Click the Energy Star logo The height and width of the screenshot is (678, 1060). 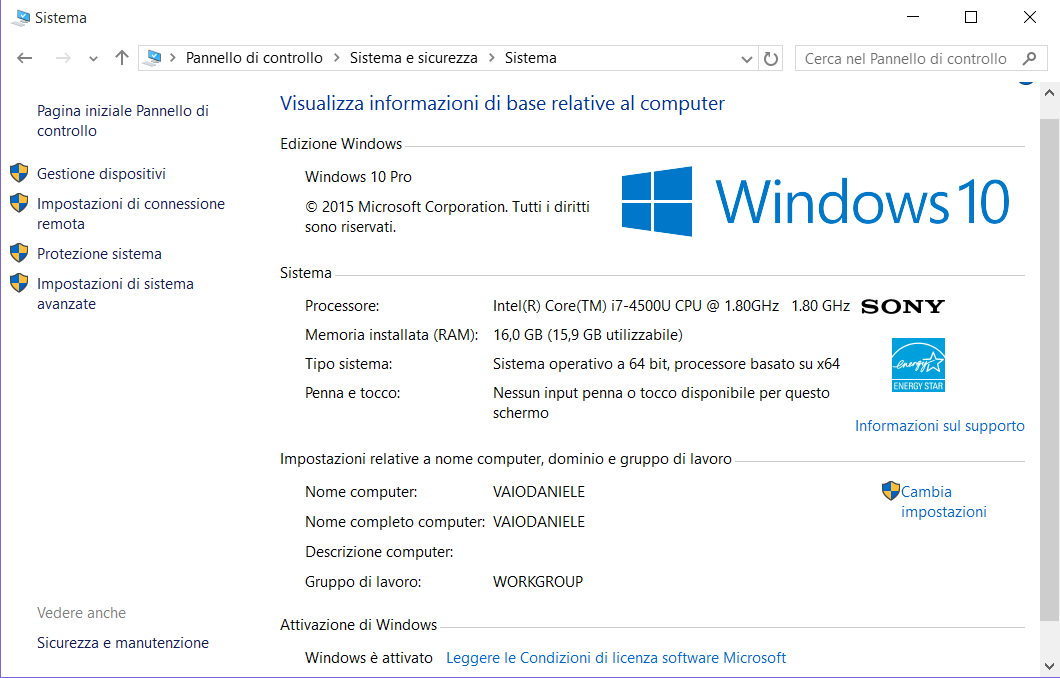pos(918,365)
